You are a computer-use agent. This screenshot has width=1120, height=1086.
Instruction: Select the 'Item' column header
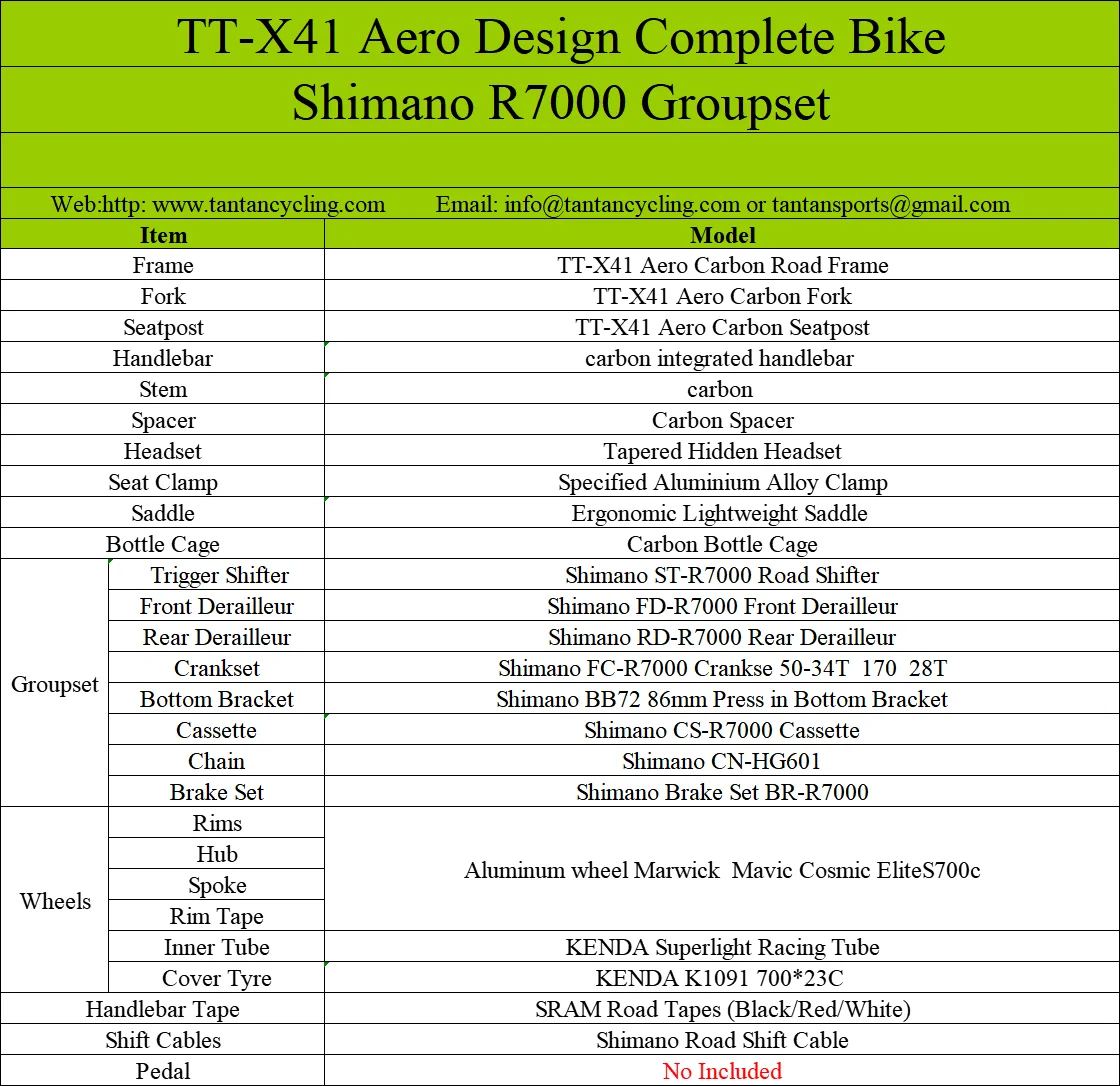click(x=162, y=234)
